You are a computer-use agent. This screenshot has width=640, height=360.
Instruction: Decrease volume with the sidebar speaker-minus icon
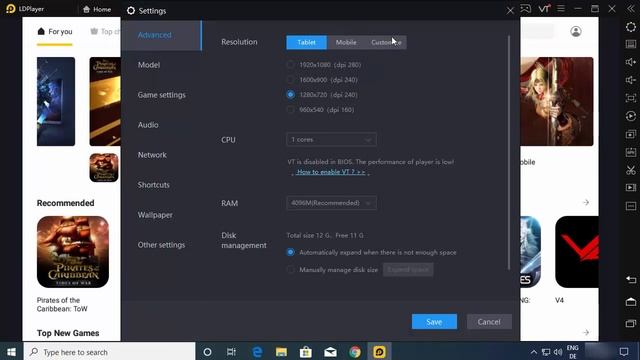point(631,80)
